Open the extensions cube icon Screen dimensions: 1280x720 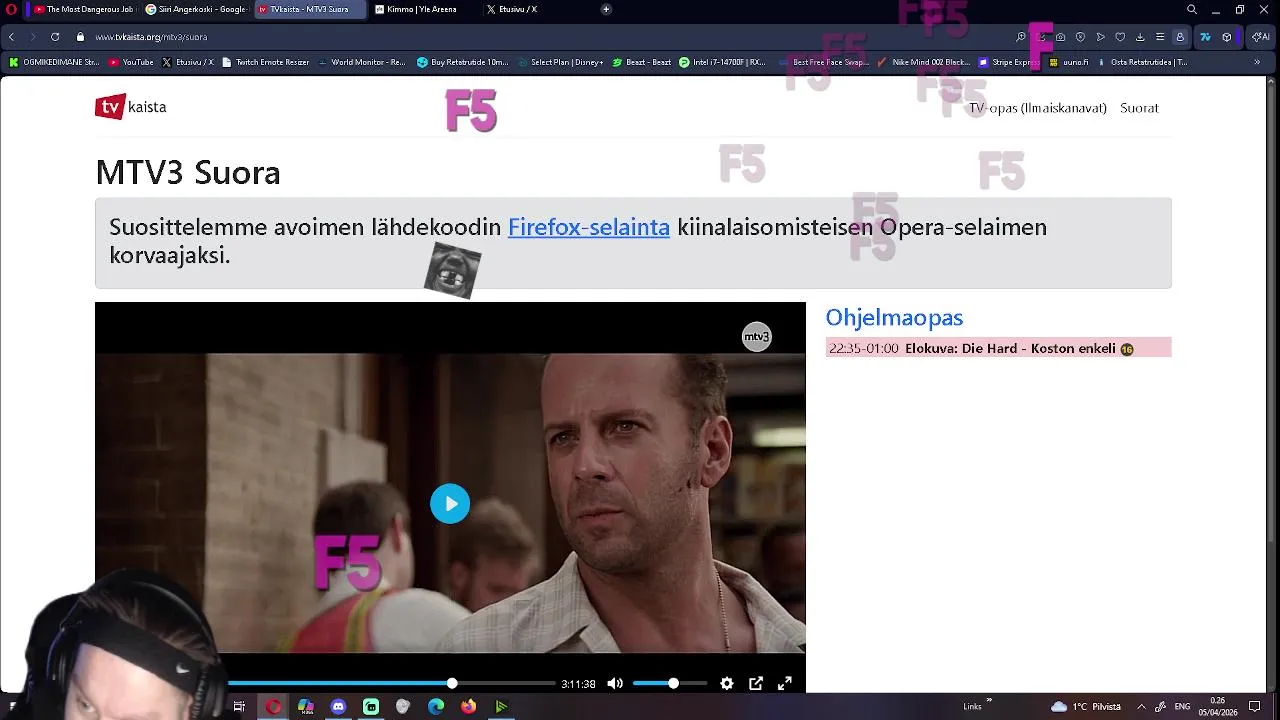[1227, 37]
